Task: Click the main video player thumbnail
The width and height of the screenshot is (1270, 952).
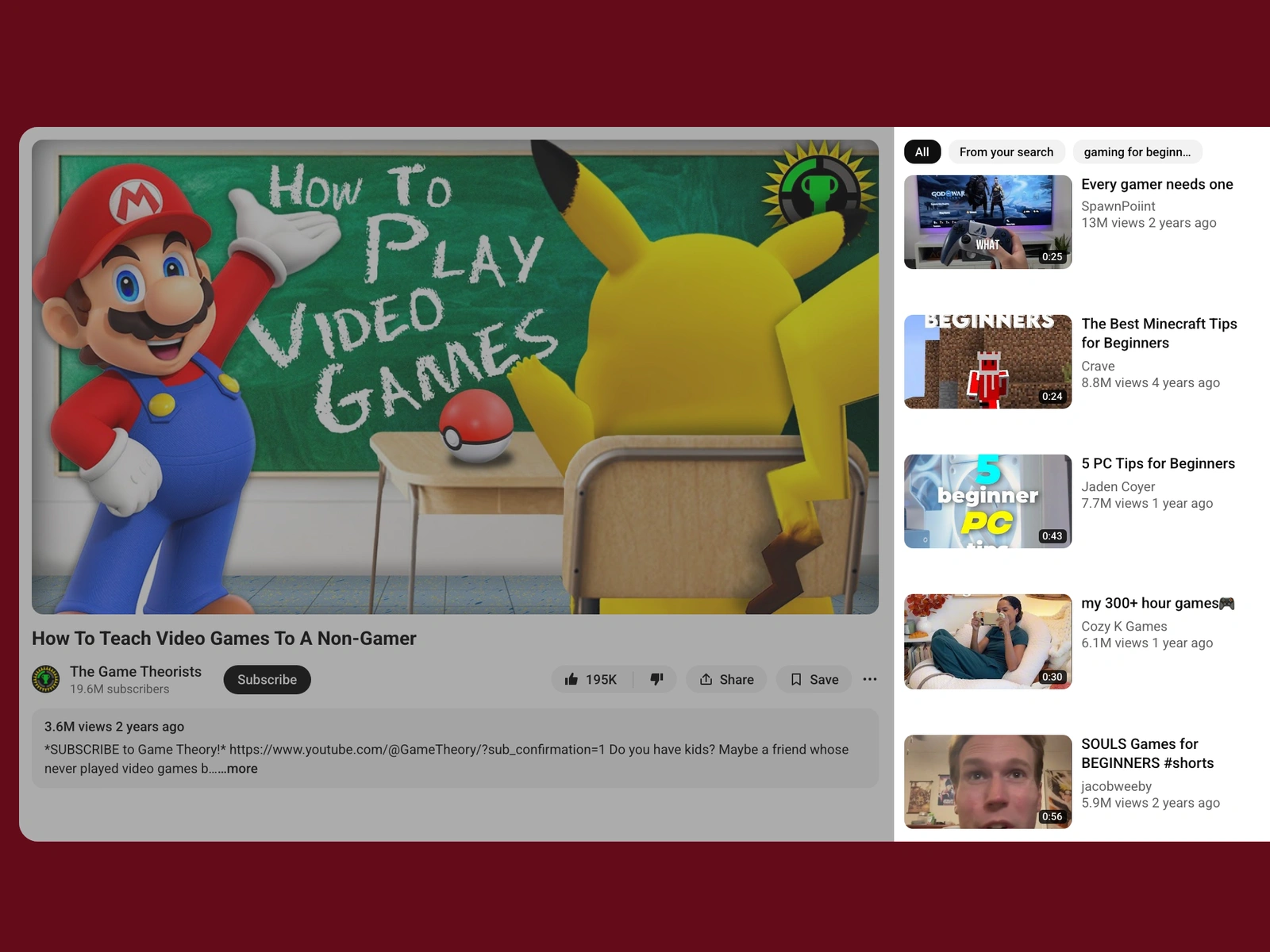Action: coord(455,377)
